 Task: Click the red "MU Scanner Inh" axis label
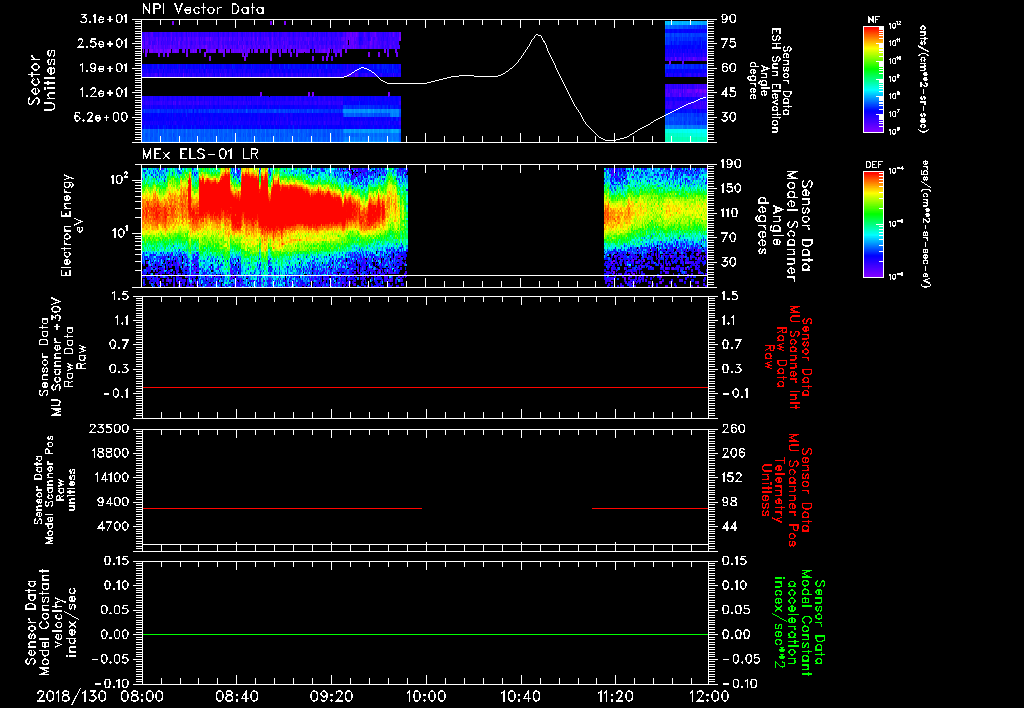pyautogui.click(x=788, y=357)
